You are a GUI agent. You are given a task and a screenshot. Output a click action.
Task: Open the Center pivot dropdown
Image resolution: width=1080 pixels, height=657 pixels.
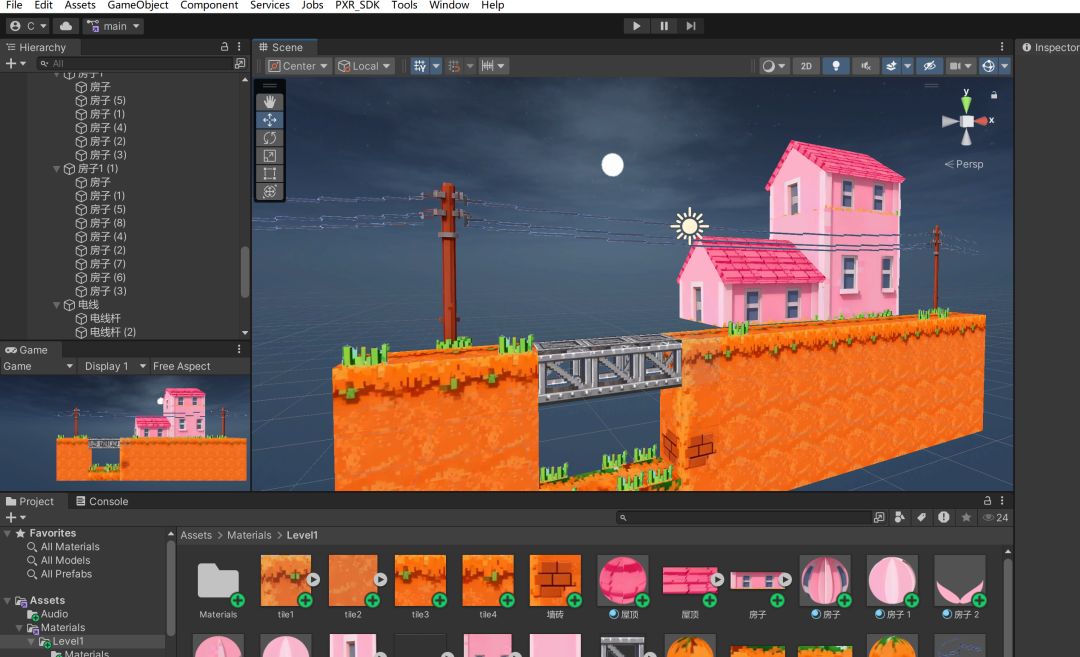[298, 66]
